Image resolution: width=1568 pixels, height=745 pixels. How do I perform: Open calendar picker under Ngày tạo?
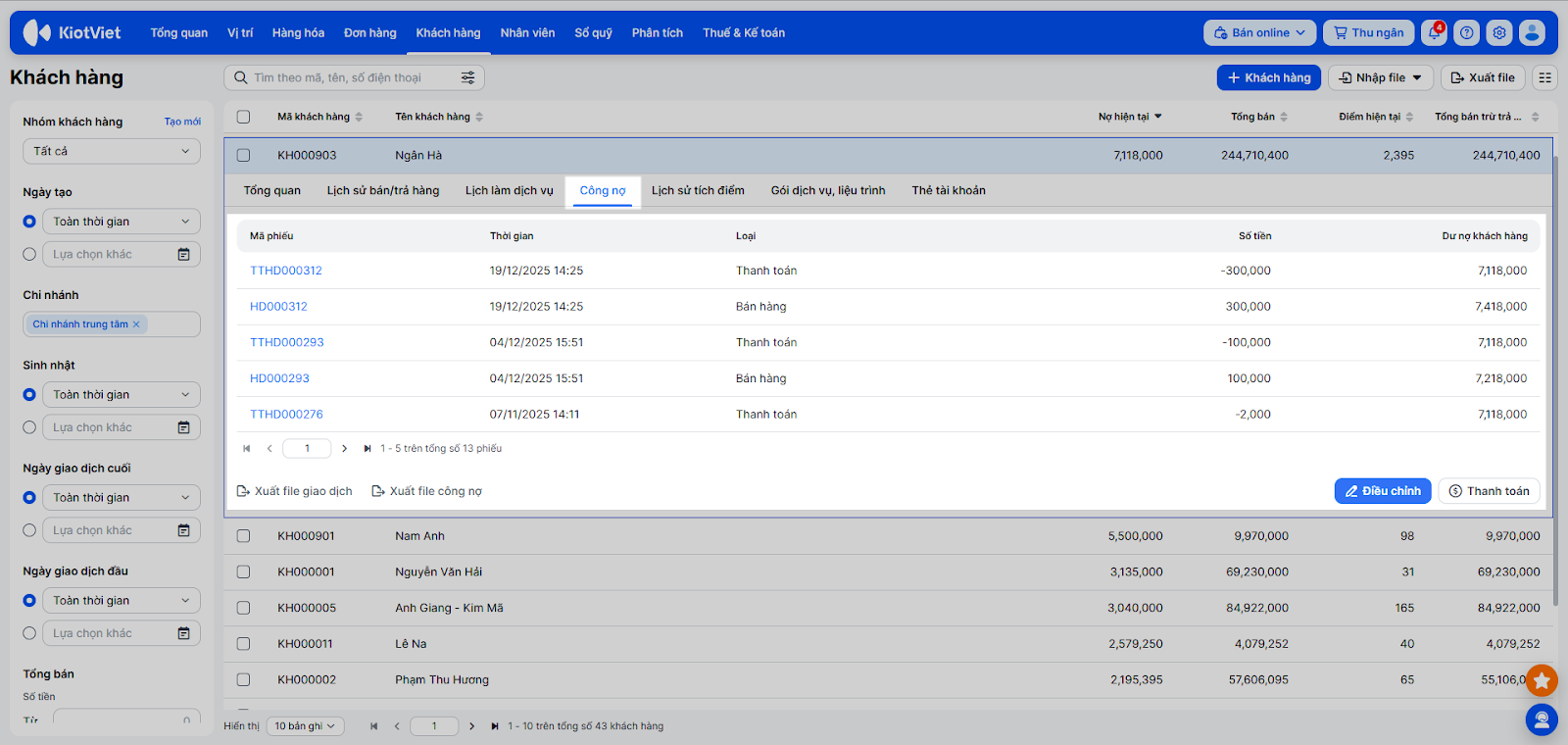[183, 255]
